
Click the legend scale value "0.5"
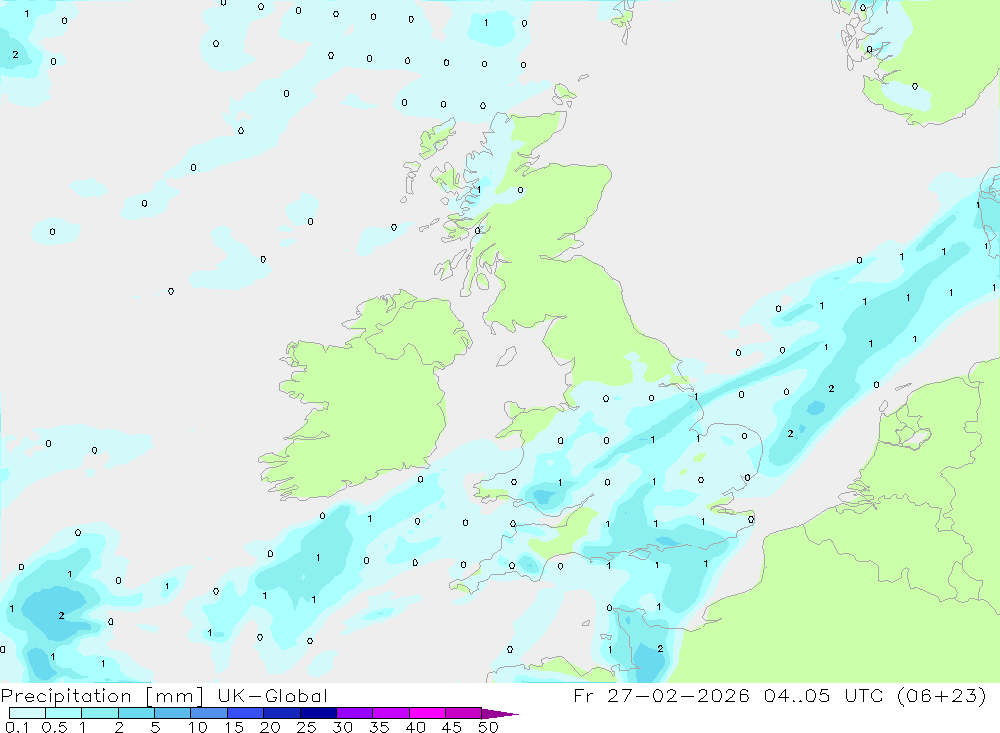click(54, 727)
